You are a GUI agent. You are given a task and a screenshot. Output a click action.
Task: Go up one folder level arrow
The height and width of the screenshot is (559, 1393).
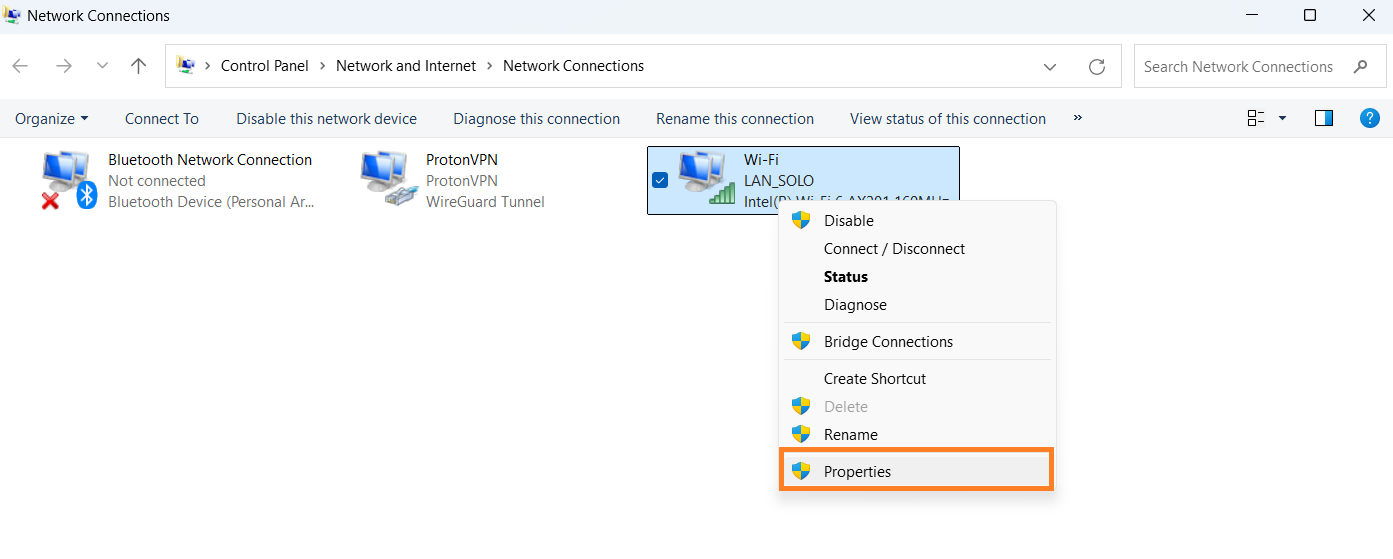click(139, 66)
